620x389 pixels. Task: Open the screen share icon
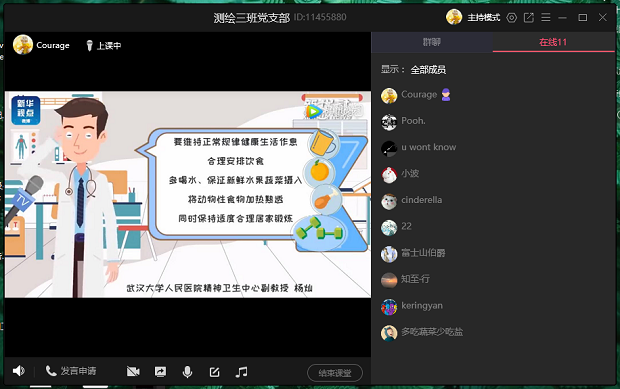pos(160,372)
